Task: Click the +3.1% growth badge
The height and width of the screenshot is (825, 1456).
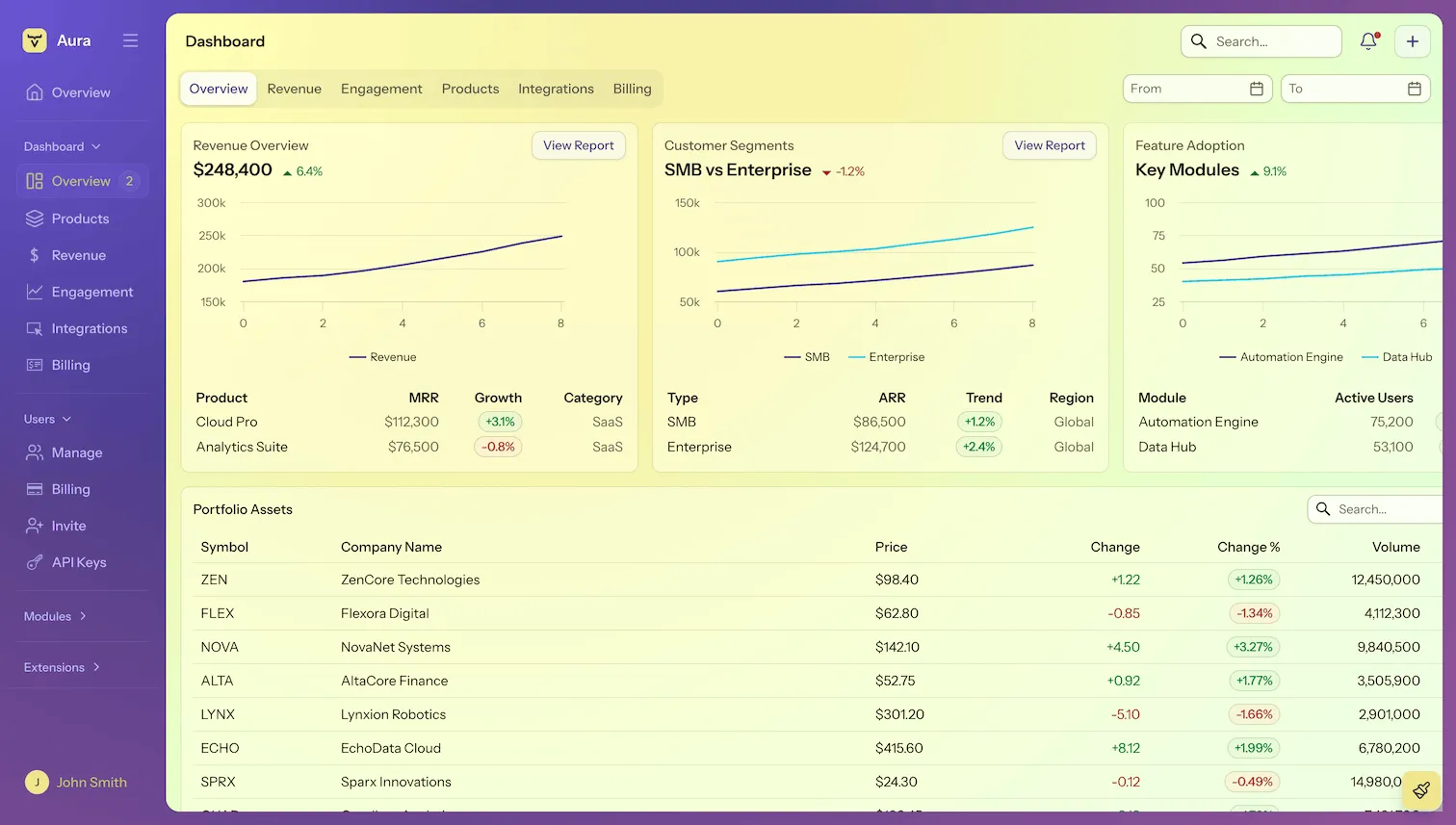Action: coord(500,422)
